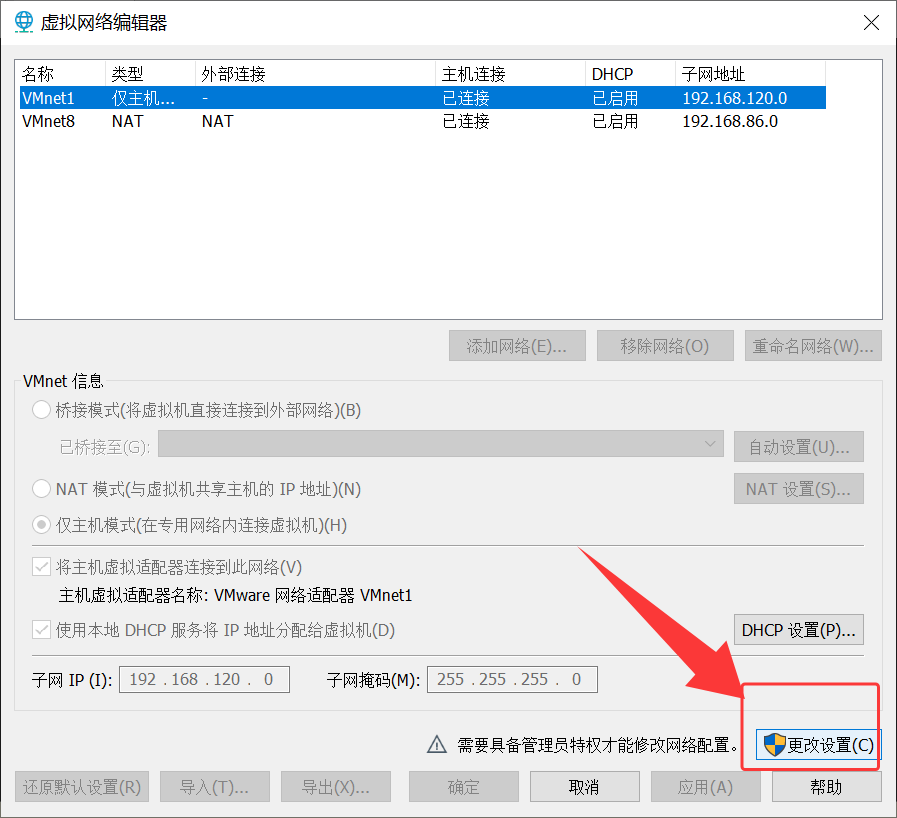Click the 重命名网络(W)... button
Screen dimensions: 897x818
(813, 346)
